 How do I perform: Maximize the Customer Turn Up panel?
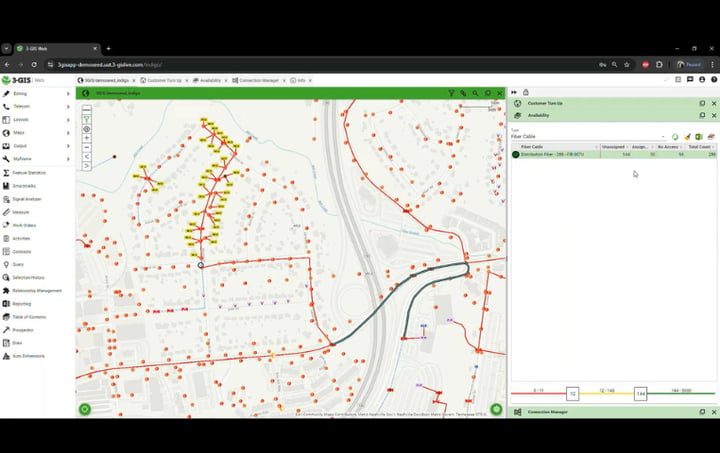(x=702, y=103)
